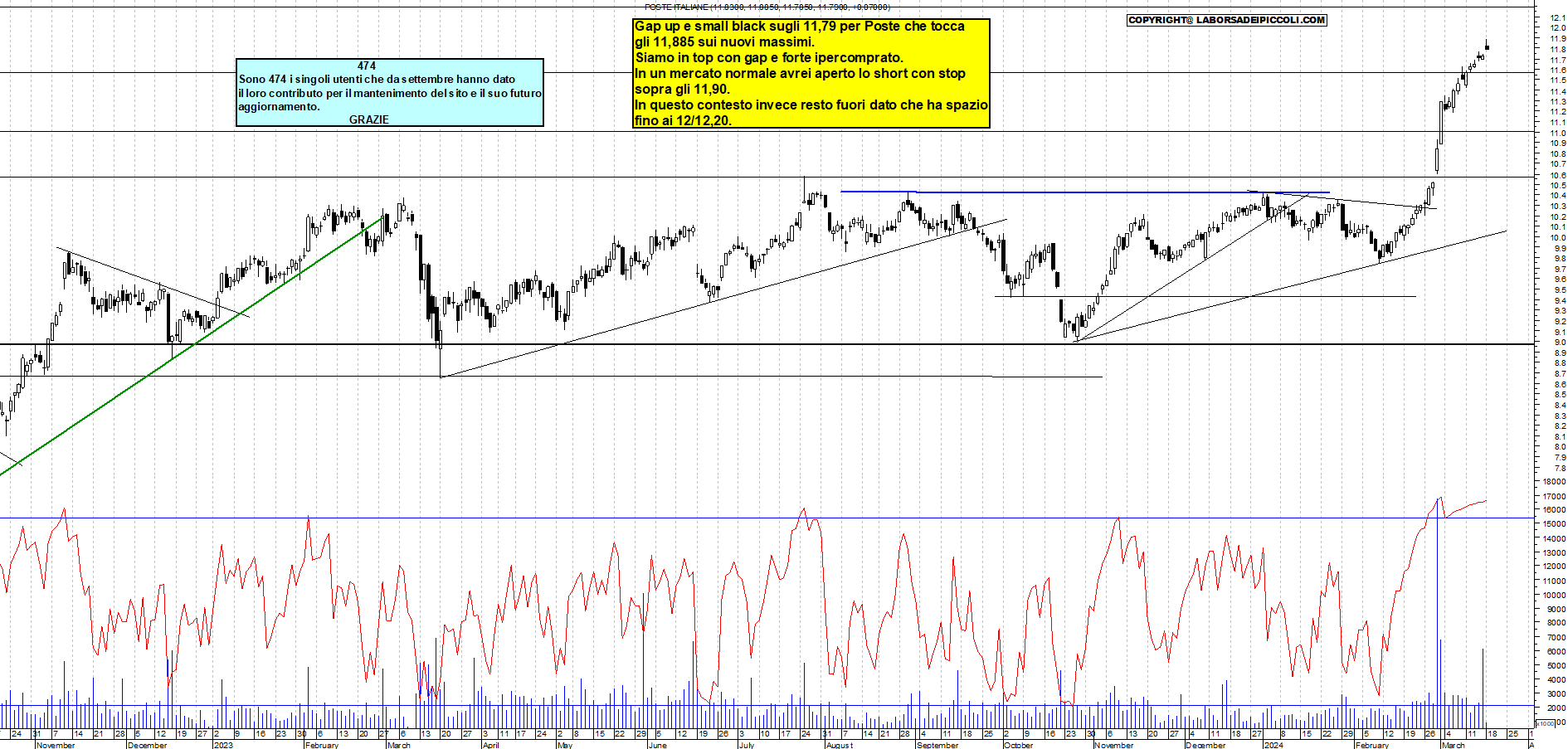
Task: Click the line 'gli 11,885 sui nuovi massimi.'
Action: 725,42
